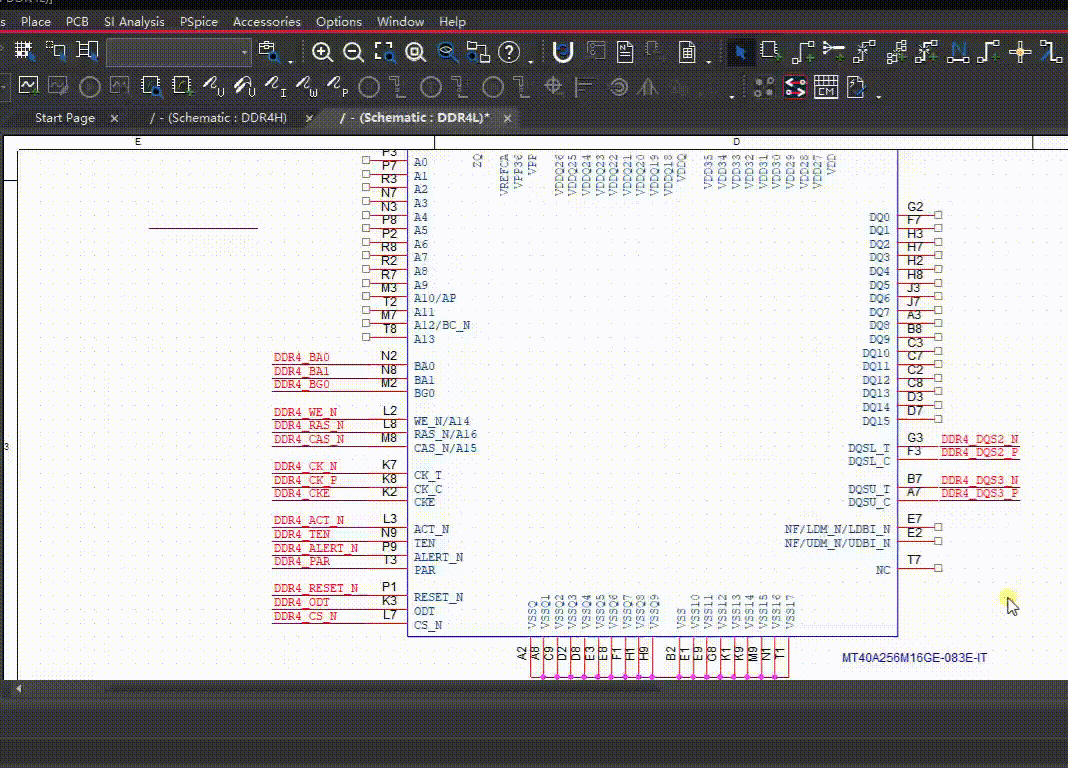The height and width of the screenshot is (768, 1068).
Task: Open the help question mark icon
Action: click(x=509, y=52)
